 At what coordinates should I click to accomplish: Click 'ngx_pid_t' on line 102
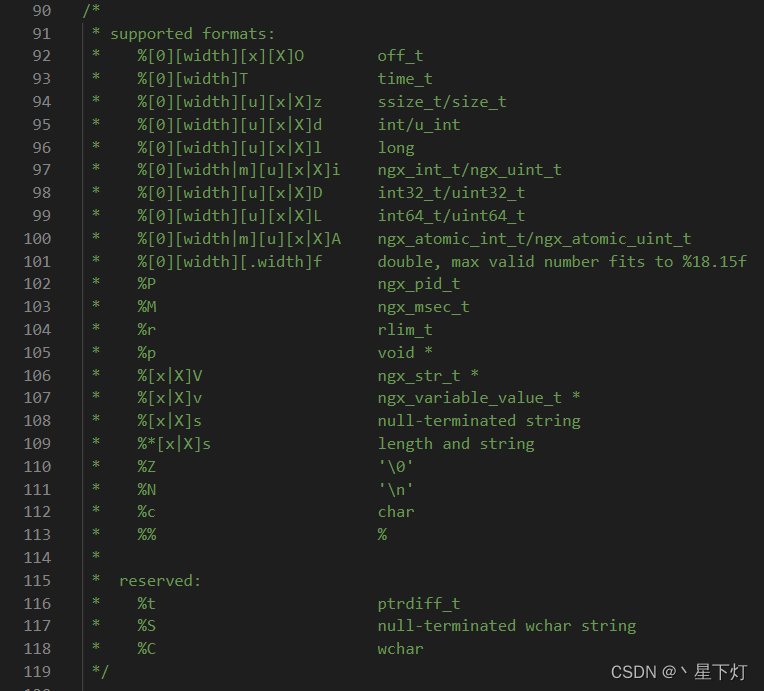pos(419,284)
